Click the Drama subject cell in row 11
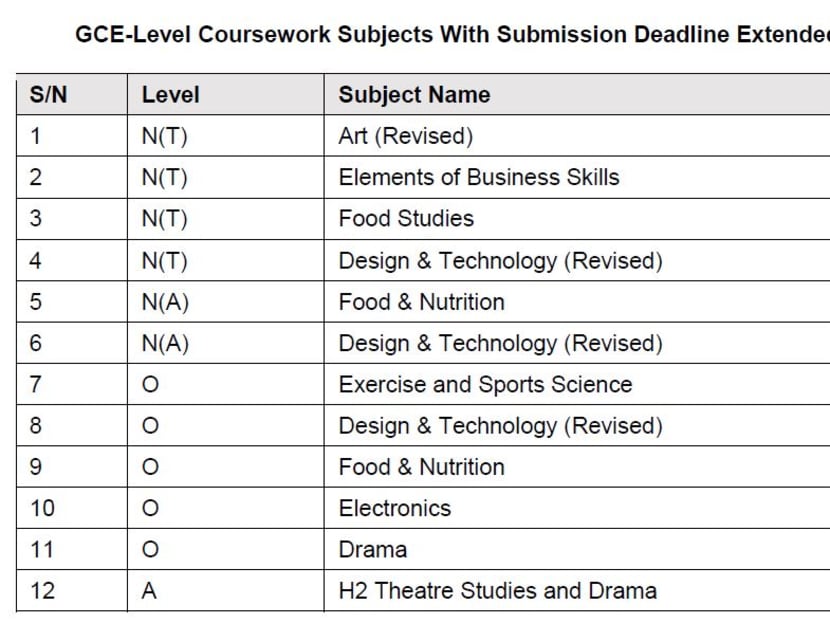830x622 pixels. [x=373, y=549]
